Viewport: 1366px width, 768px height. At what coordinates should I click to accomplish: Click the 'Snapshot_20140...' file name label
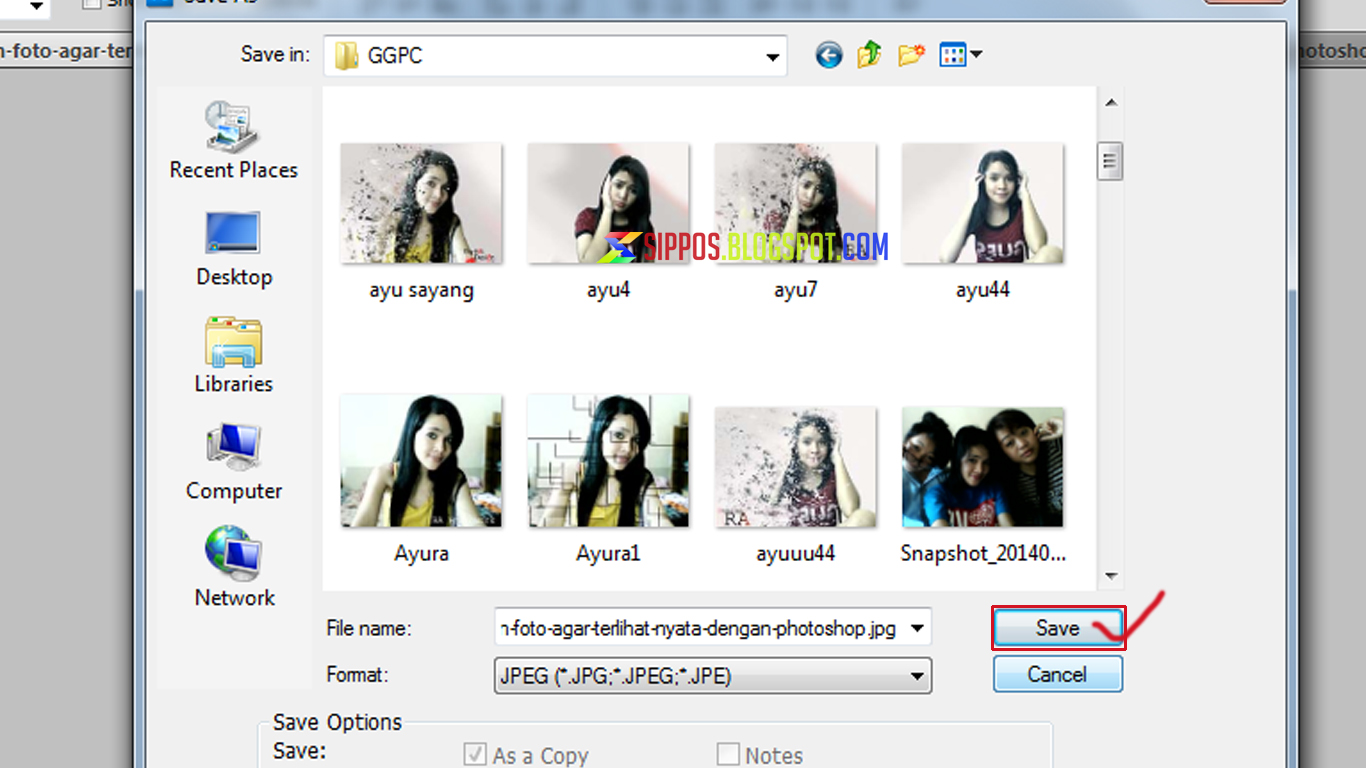click(983, 554)
